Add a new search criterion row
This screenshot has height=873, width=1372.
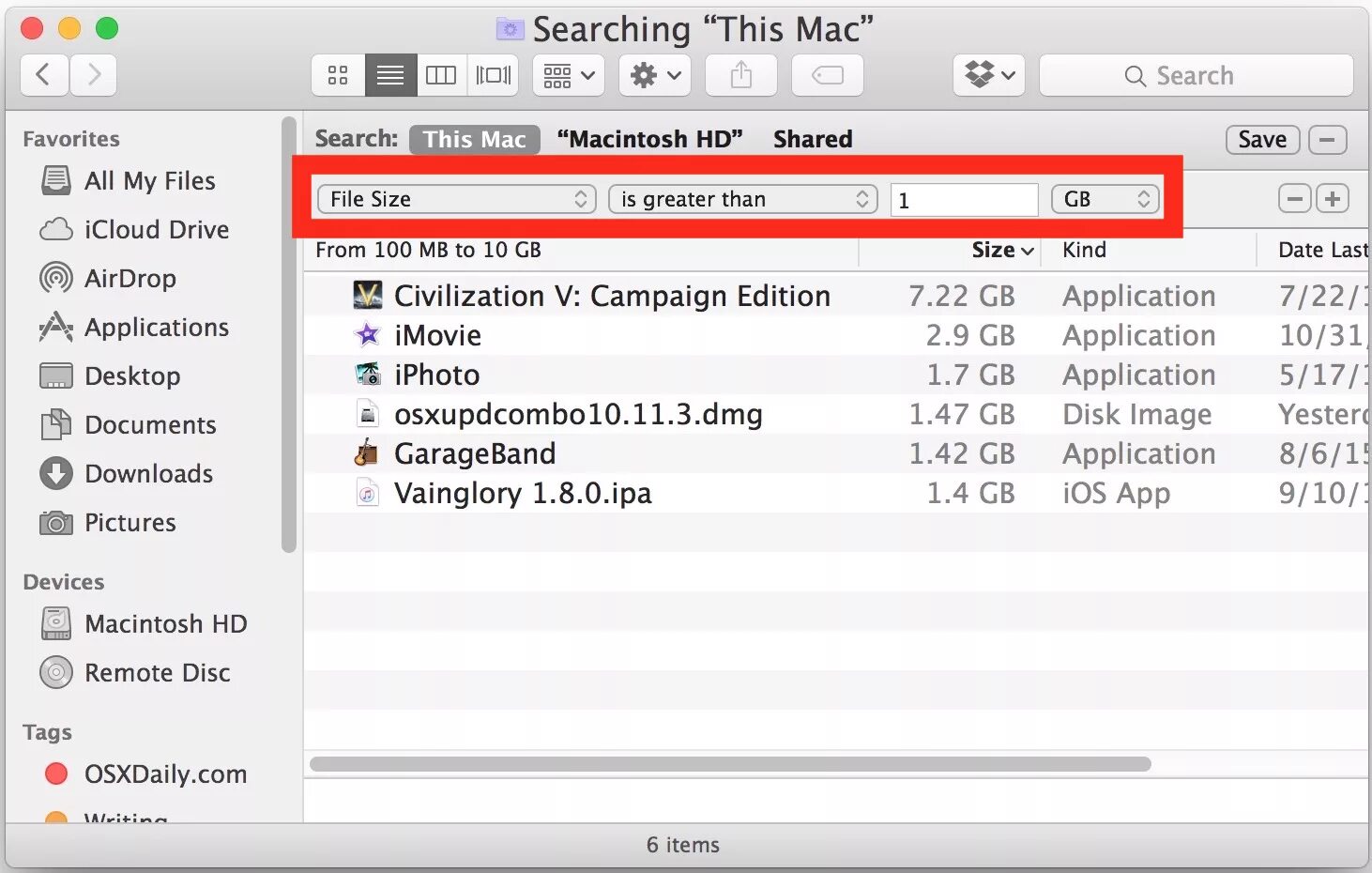(x=1332, y=199)
